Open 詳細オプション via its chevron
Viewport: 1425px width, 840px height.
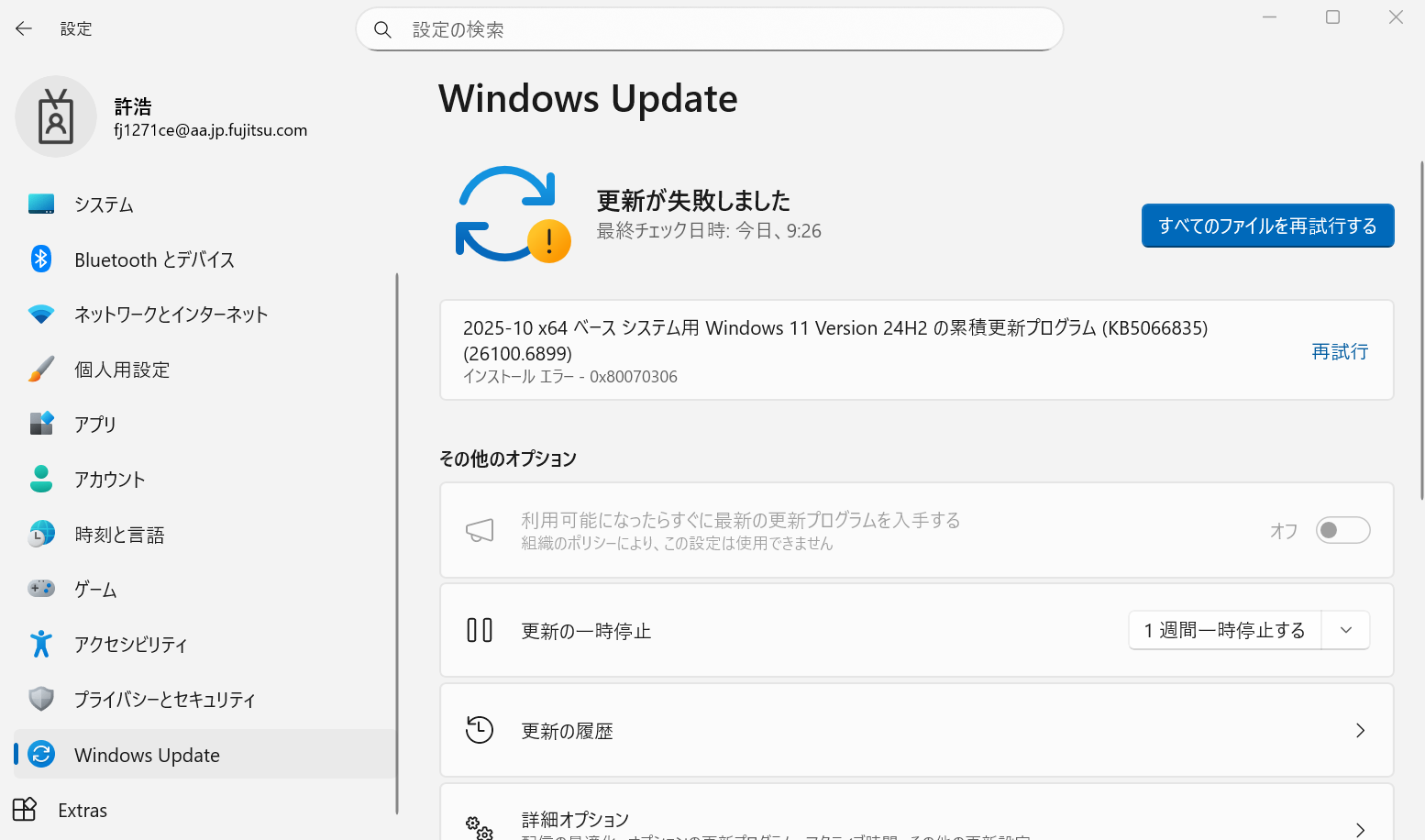[x=1361, y=829]
